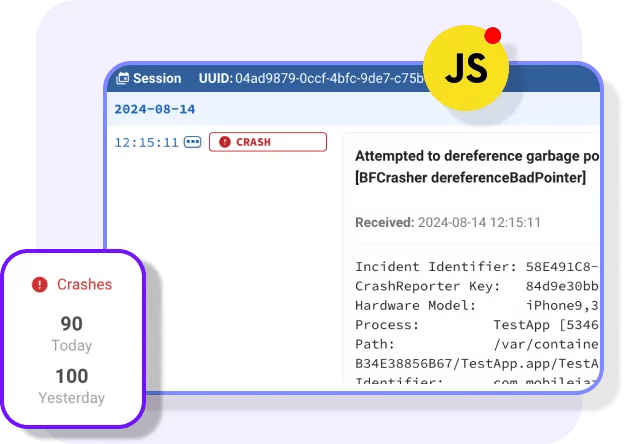The width and height of the screenshot is (624, 444).
Task: Open the ellipsis icon beside 12:15:11
Action: click(193, 142)
